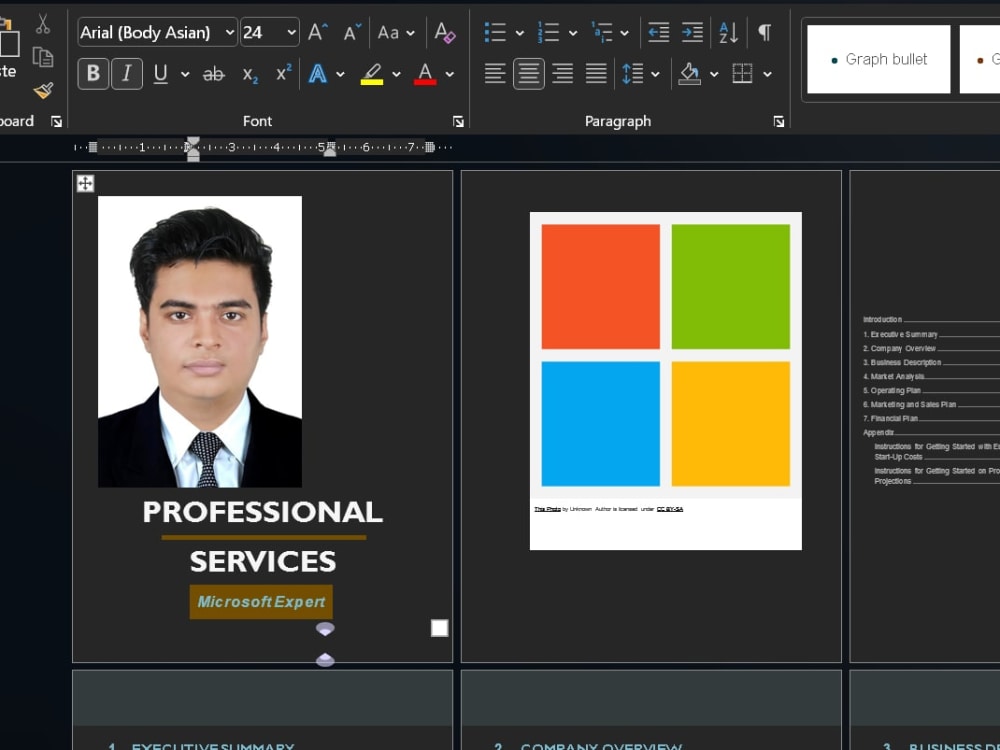Show or hide paragraph marks
Image resolution: width=1000 pixels, height=750 pixels.
click(x=765, y=32)
